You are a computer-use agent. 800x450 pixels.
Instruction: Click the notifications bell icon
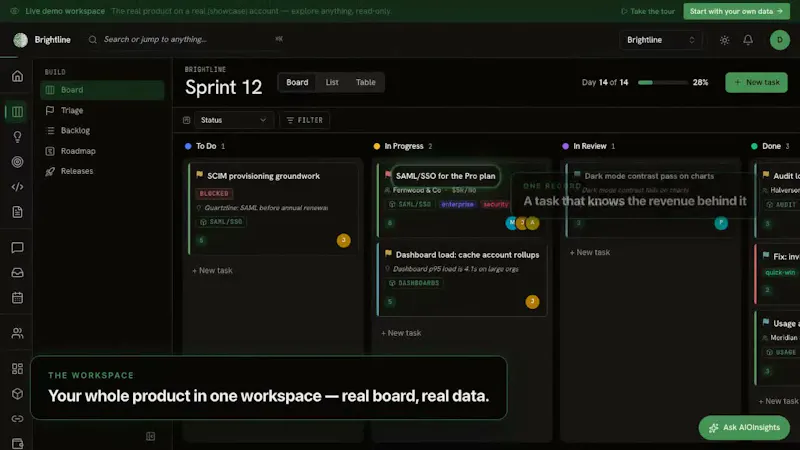pyautogui.click(x=748, y=40)
